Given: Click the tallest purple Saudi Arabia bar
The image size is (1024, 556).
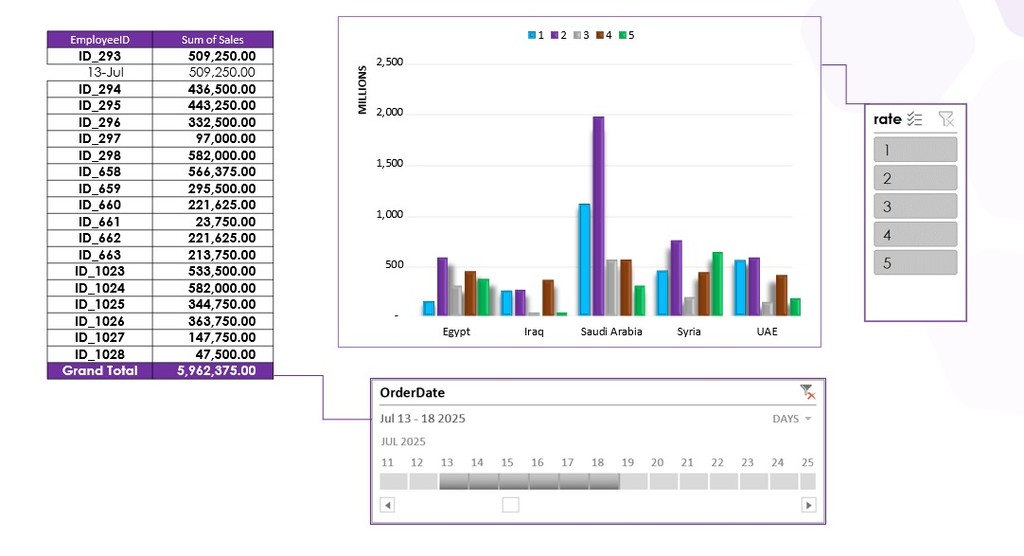Looking at the screenshot, I should coord(598,216).
